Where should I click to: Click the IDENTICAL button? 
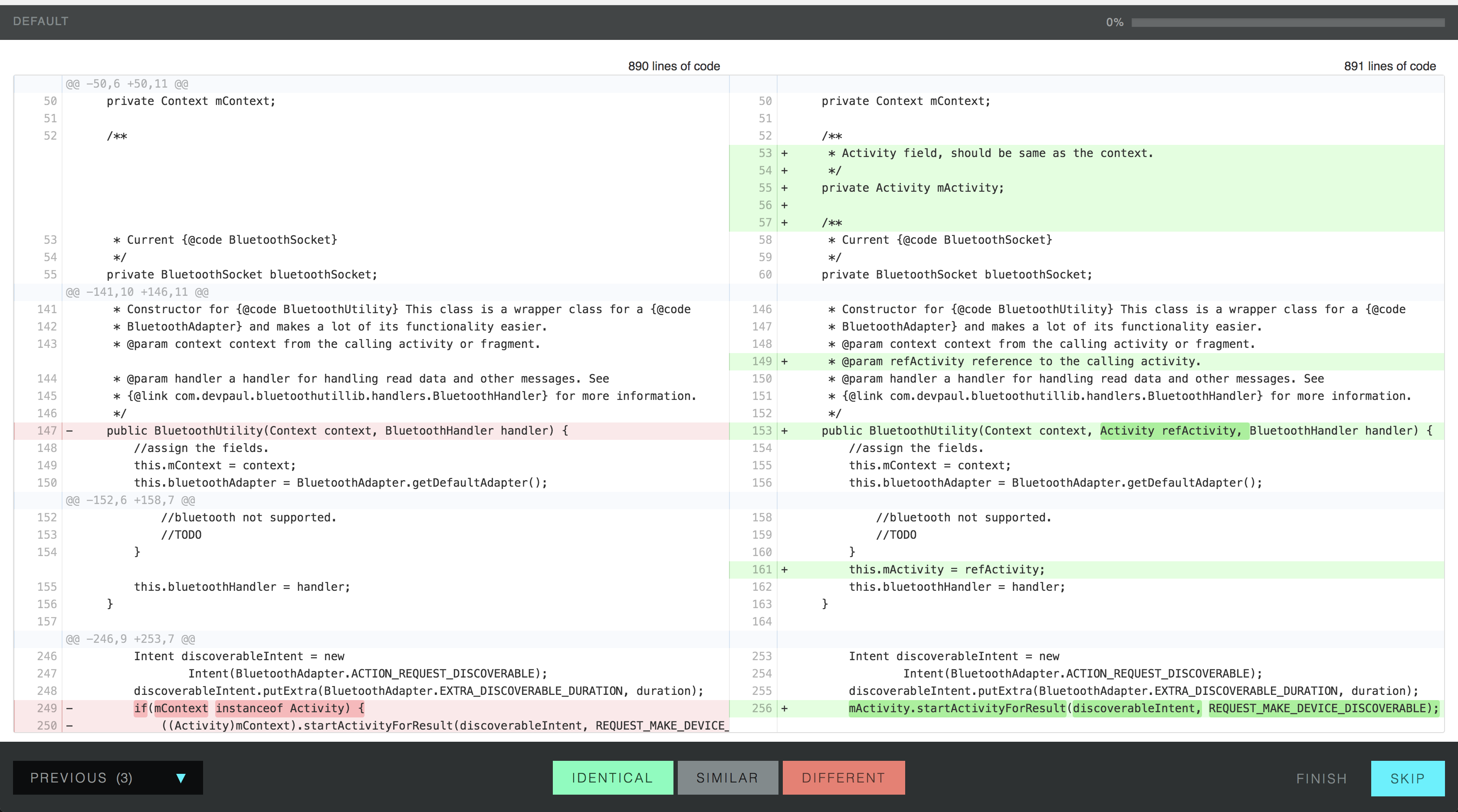[x=612, y=777]
